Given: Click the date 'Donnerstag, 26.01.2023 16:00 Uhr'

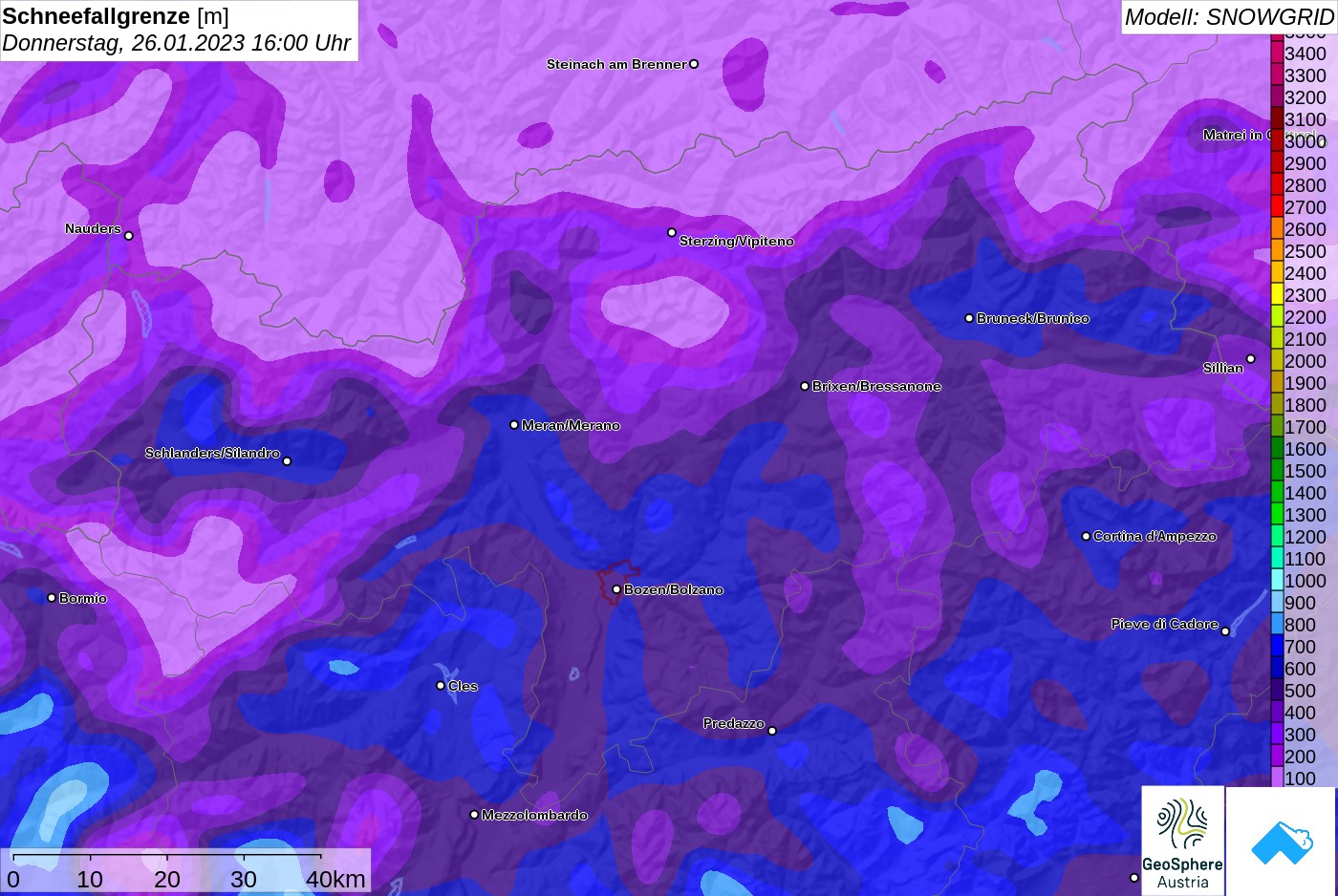Looking at the screenshot, I should click(176, 44).
